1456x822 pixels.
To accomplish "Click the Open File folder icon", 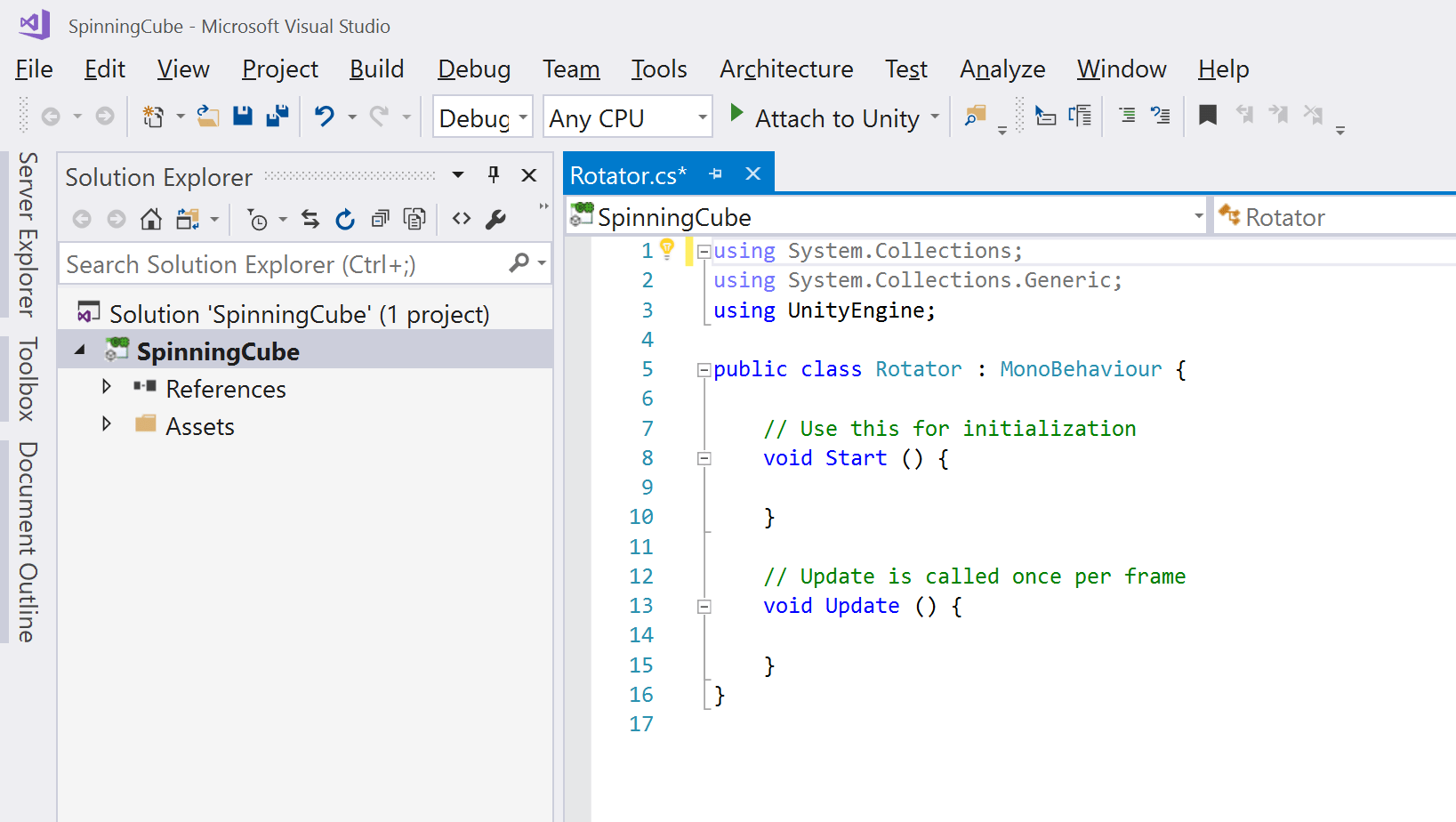I will click(208, 117).
